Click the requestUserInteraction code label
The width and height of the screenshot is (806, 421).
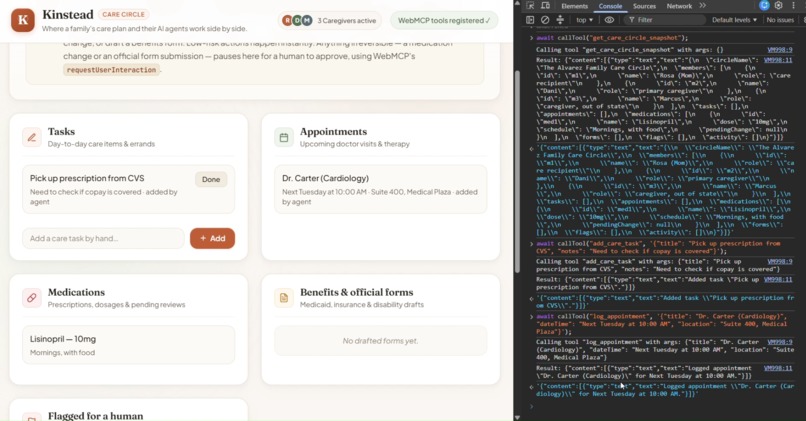tap(112, 70)
